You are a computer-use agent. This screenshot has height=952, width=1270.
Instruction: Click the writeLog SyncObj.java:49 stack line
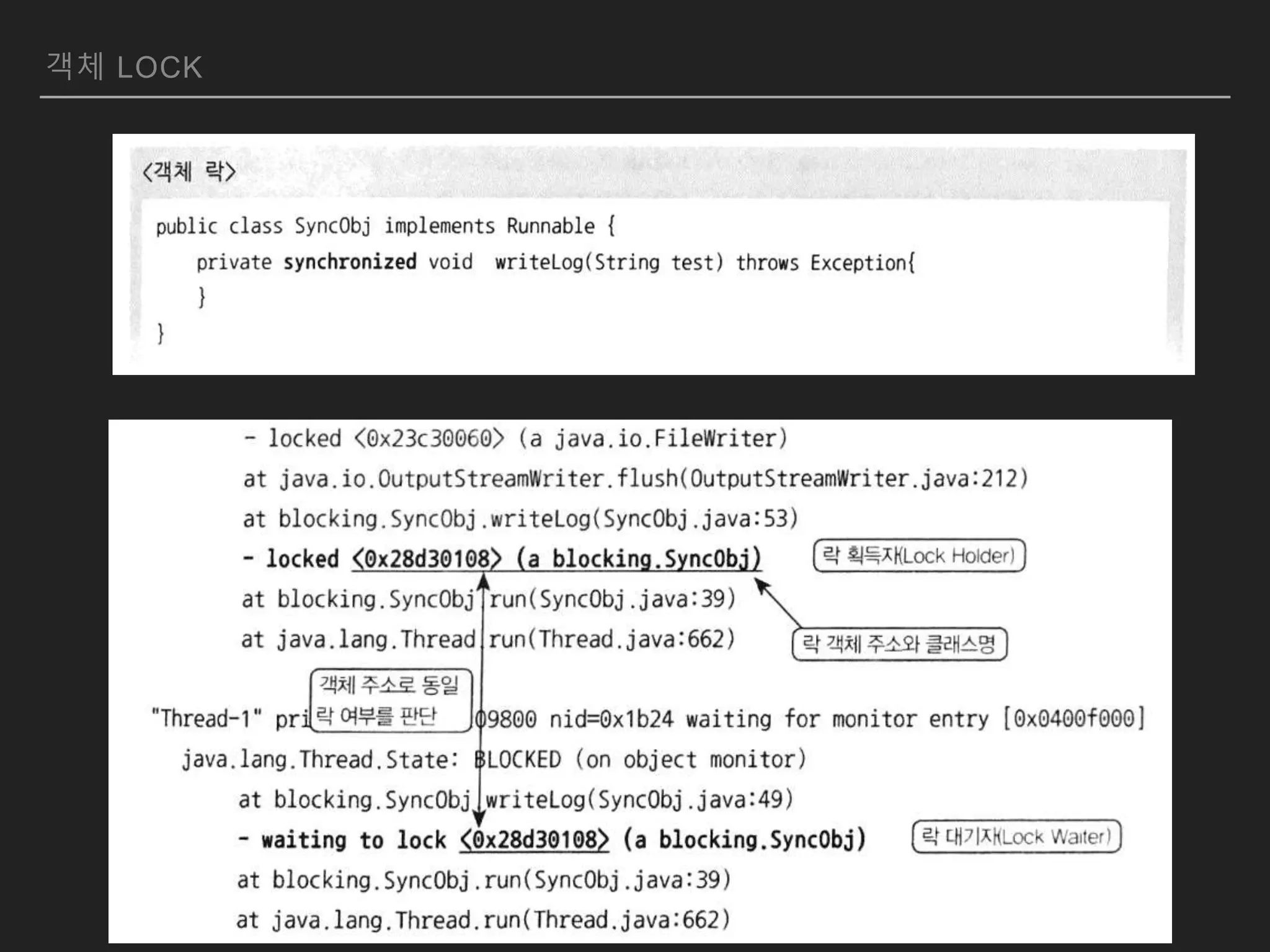[x=515, y=800]
